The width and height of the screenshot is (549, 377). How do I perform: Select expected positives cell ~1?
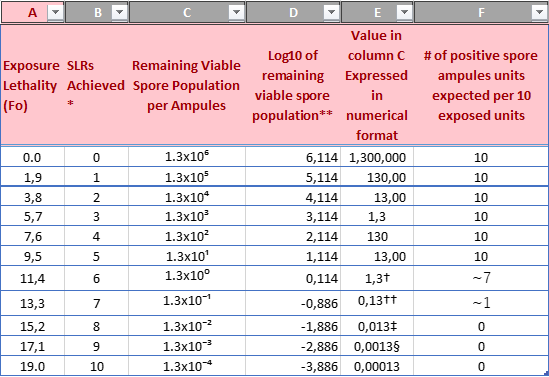point(481,303)
